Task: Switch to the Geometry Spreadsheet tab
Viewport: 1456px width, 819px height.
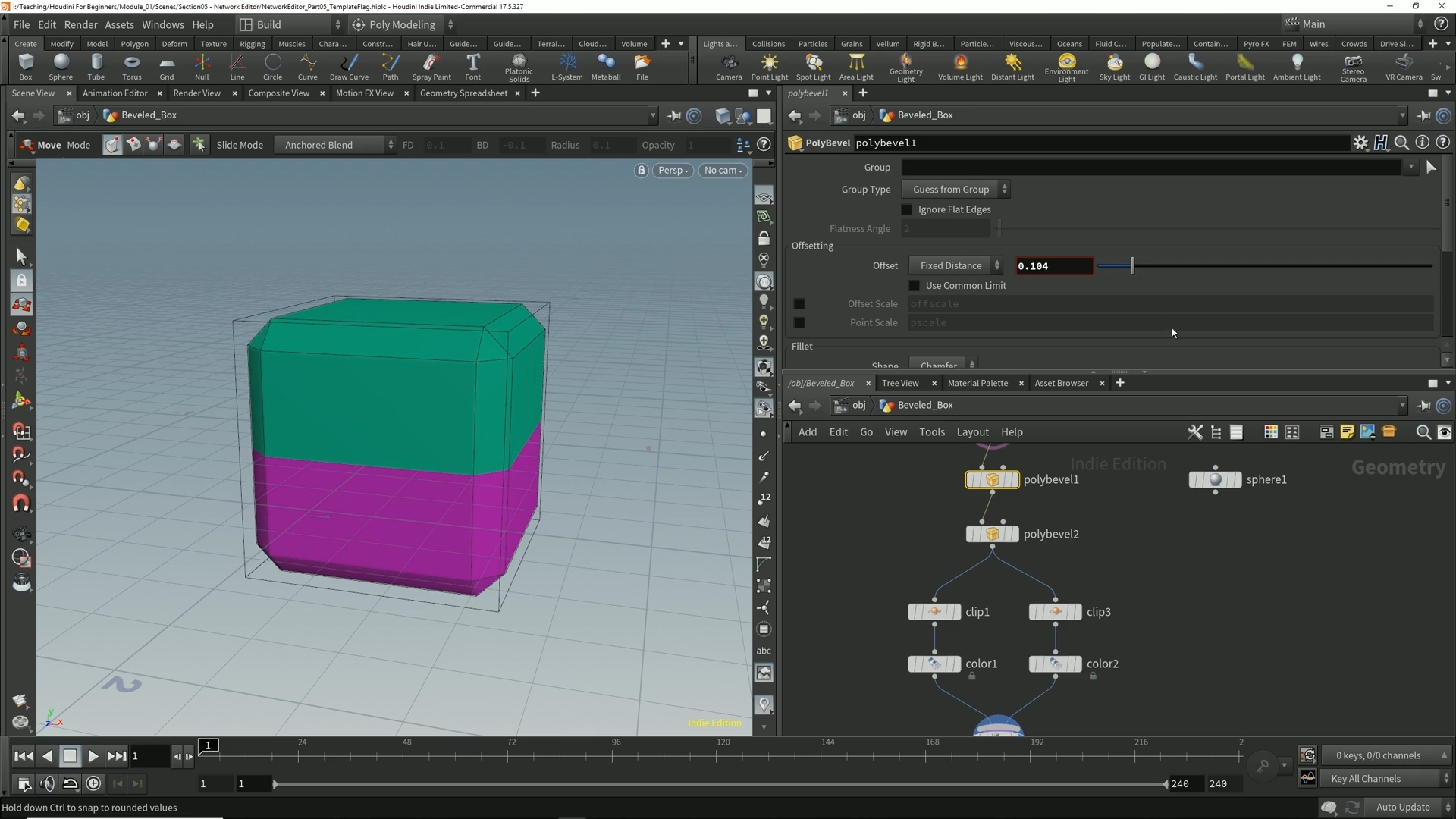Action: (463, 93)
